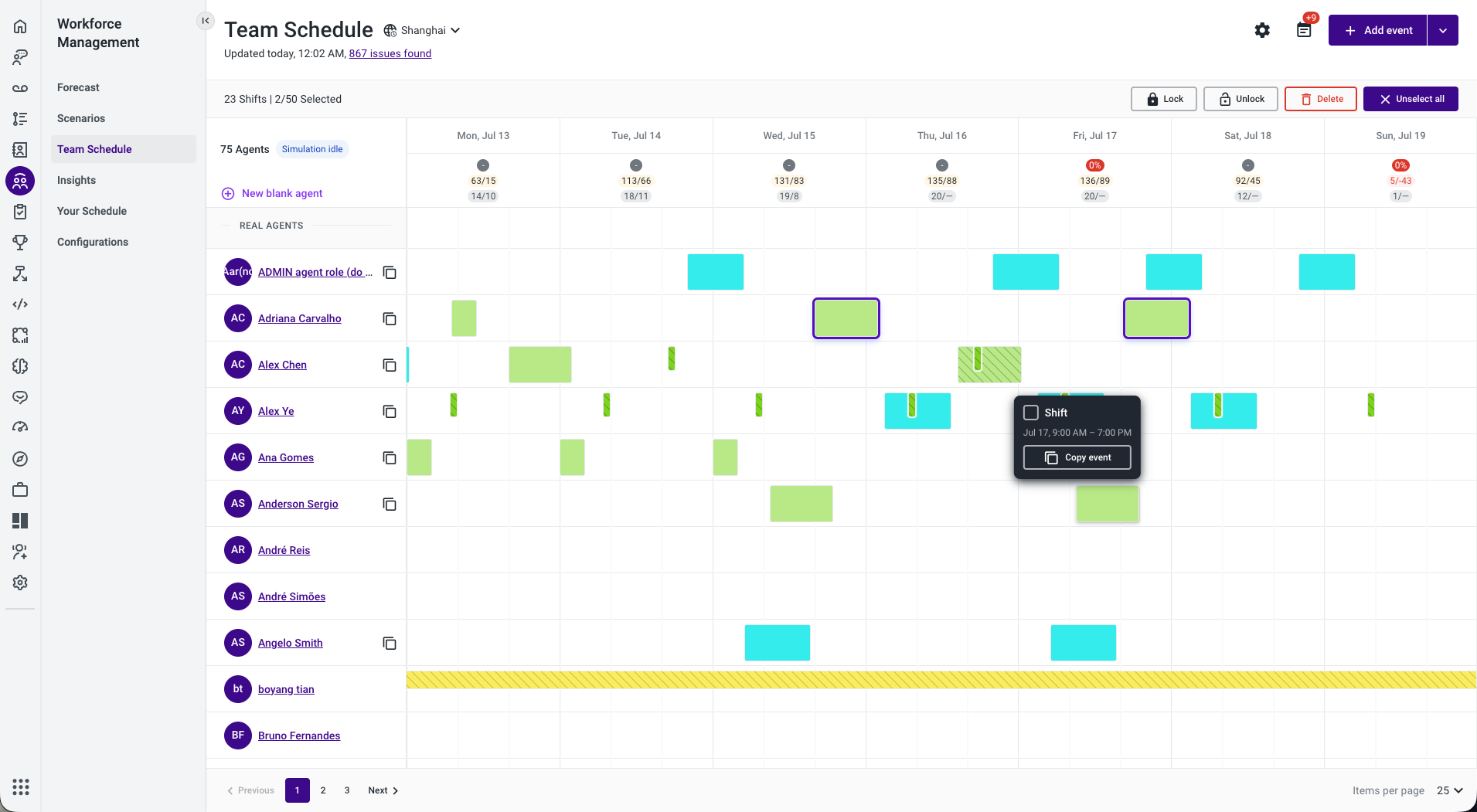Viewport: 1477px width, 812px height.
Task: Open the notifications icon with +9 badge
Action: (x=1305, y=29)
